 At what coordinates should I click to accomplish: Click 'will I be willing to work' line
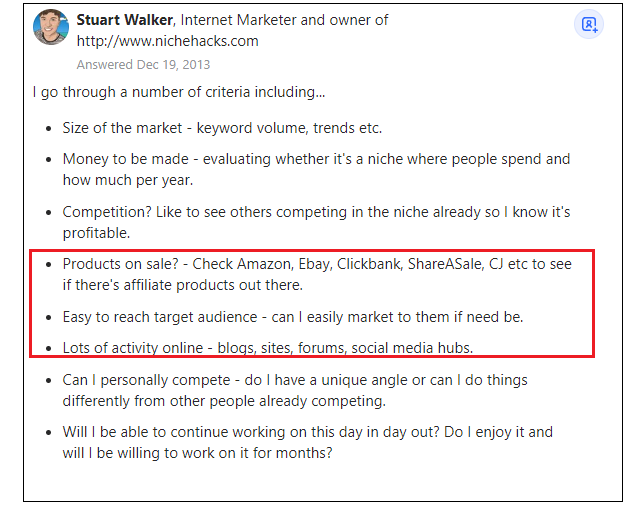[197, 453]
